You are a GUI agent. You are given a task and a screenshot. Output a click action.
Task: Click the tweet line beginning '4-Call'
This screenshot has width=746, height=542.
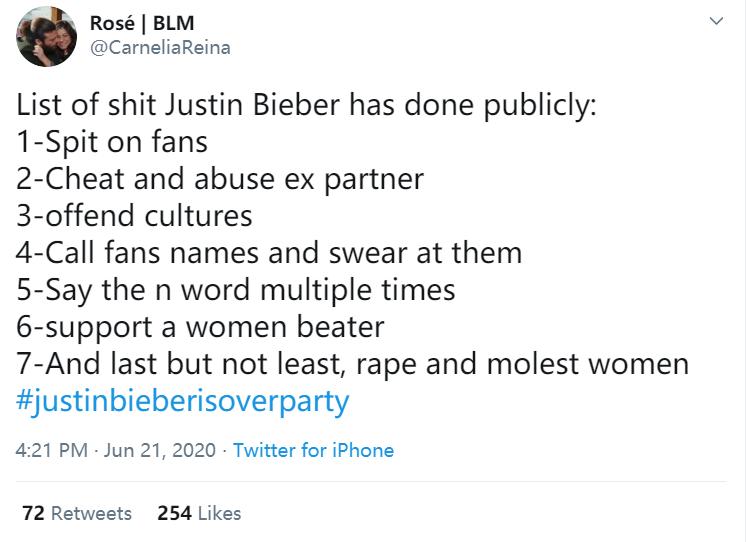click(x=269, y=253)
